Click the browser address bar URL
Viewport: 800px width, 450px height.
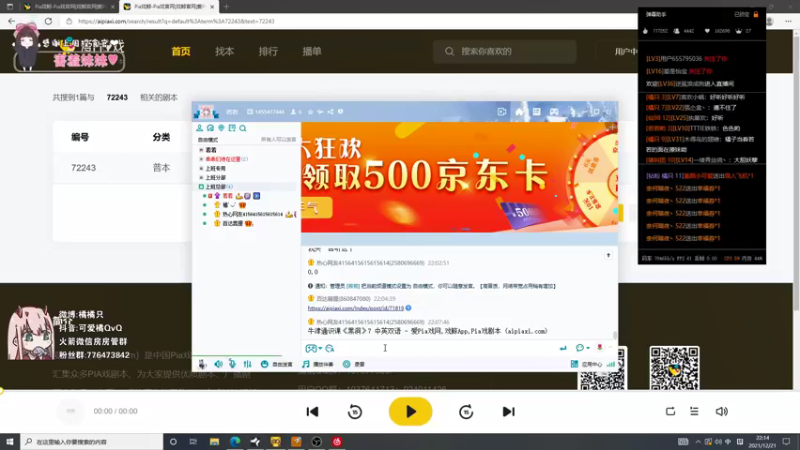click(176, 21)
